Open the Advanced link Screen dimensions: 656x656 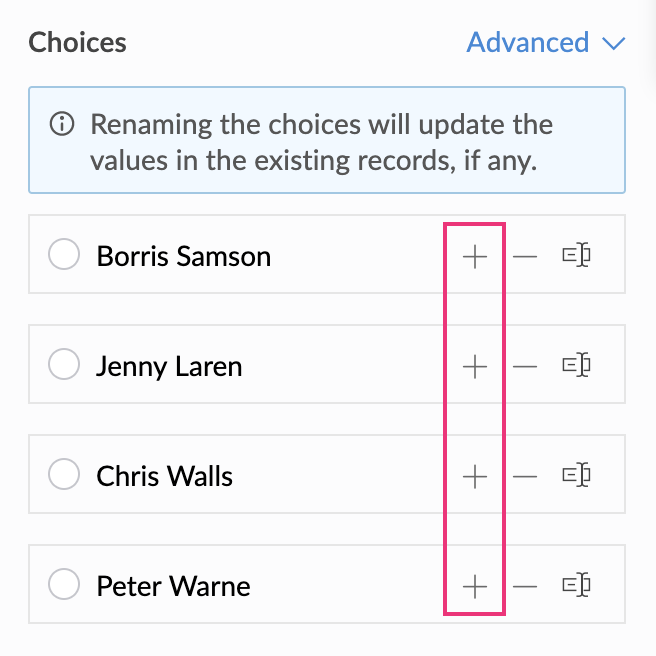(x=528, y=43)
